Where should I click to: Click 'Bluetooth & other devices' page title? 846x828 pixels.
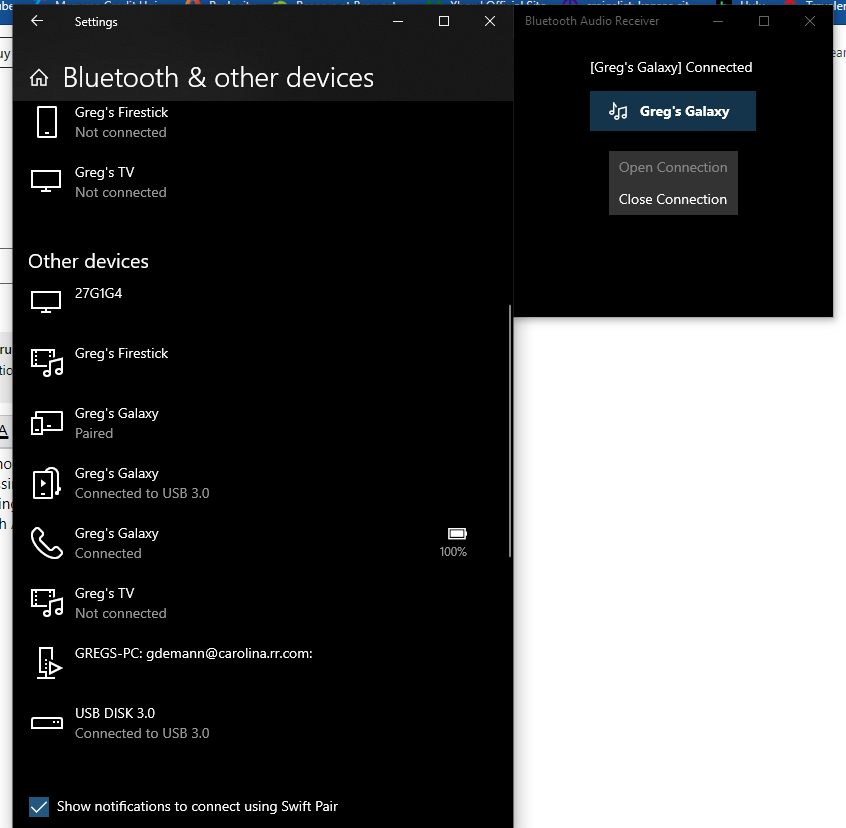point(219,78)
